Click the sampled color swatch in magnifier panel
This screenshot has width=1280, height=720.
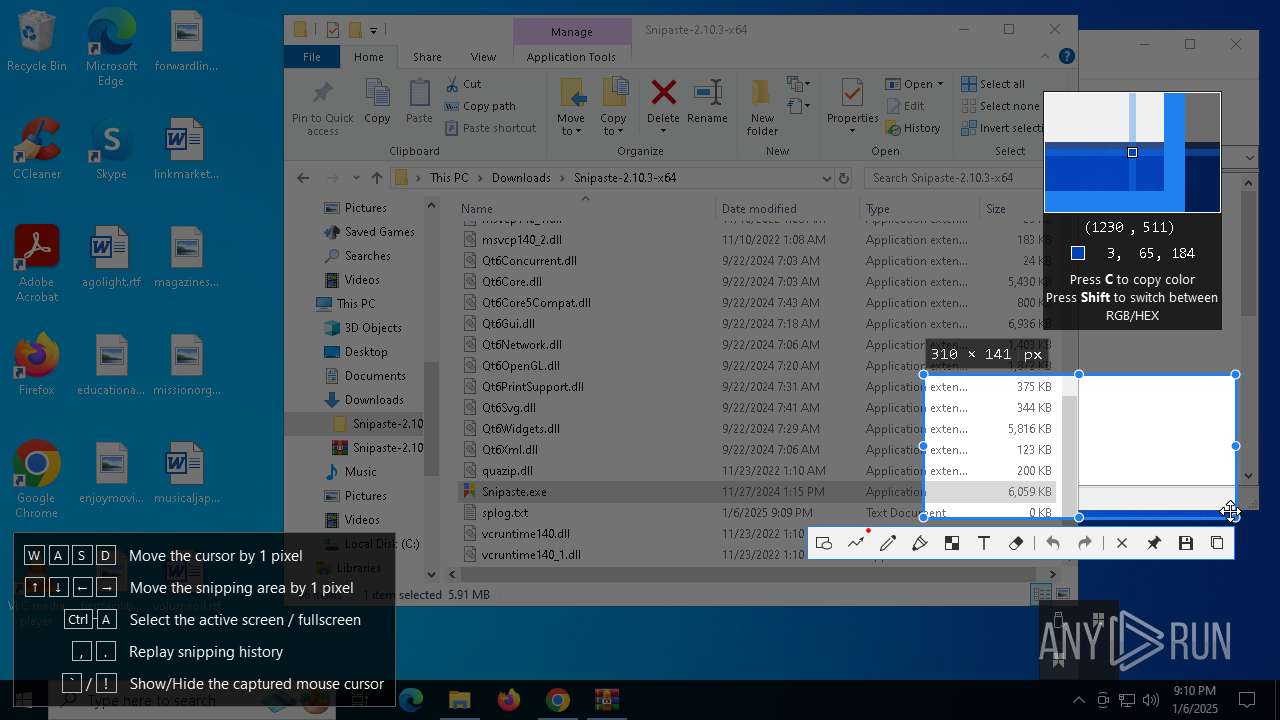coord(1078,253)
